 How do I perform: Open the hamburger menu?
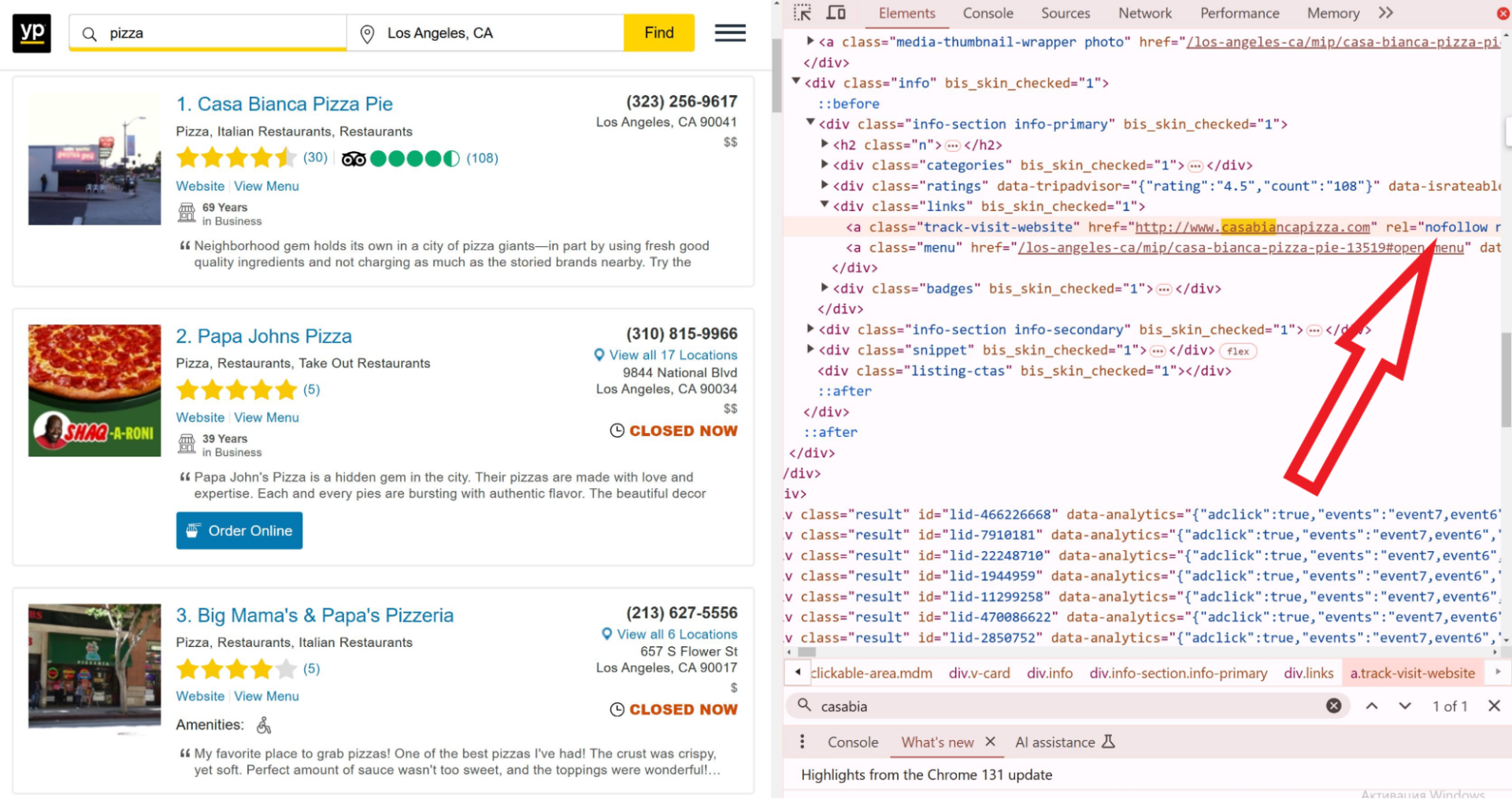click(x=730, y=33)
